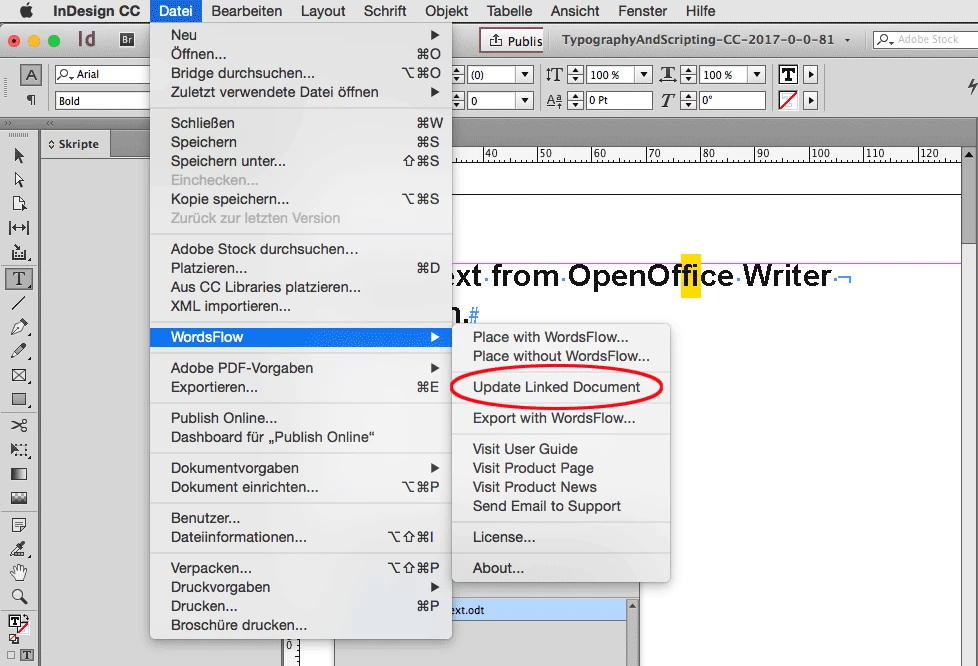Select the Gradient Swatch tool

click(x=19, y=474)
